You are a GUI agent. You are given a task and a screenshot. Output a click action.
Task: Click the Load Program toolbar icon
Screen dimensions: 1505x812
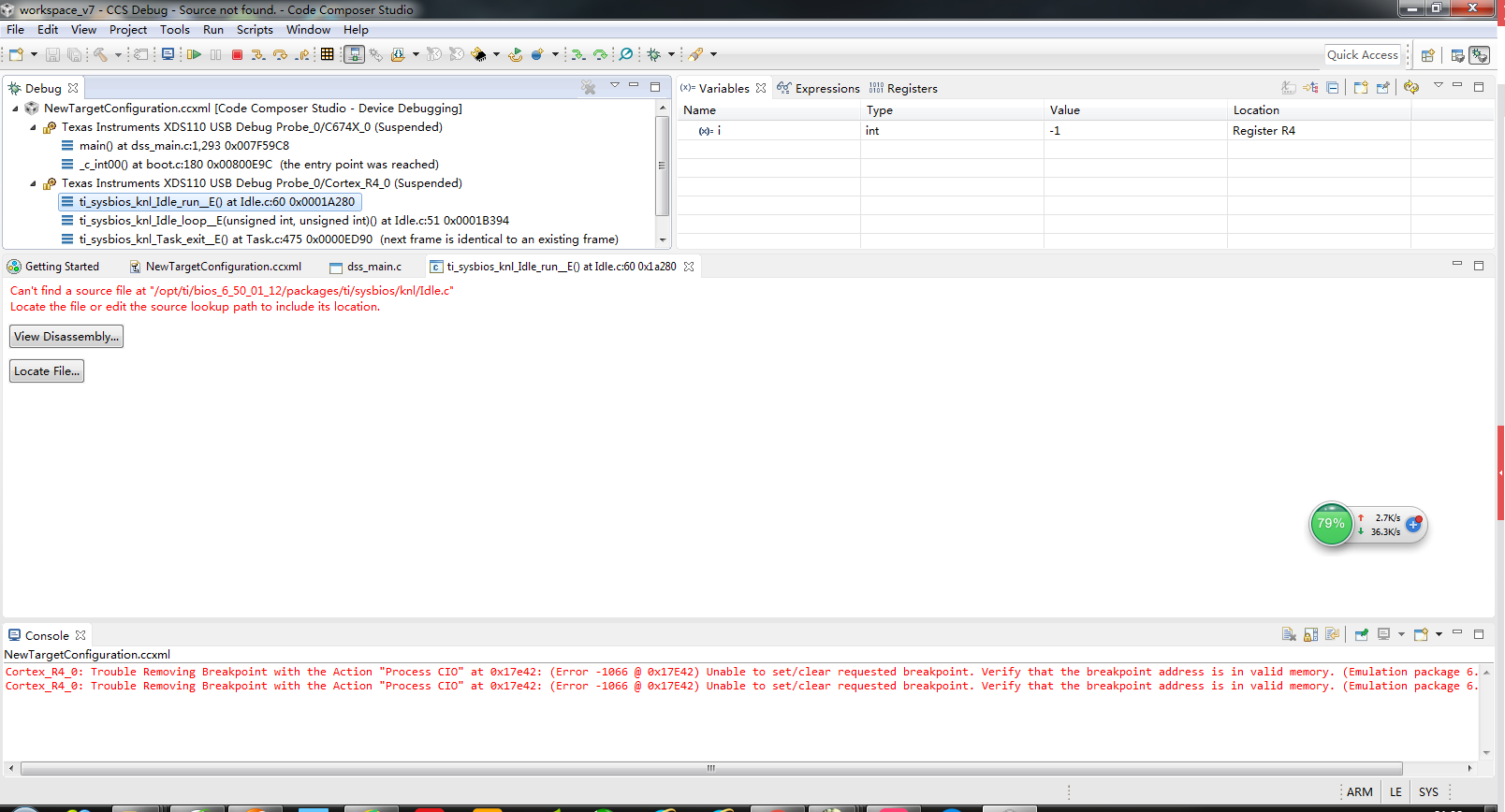(398, 54)
